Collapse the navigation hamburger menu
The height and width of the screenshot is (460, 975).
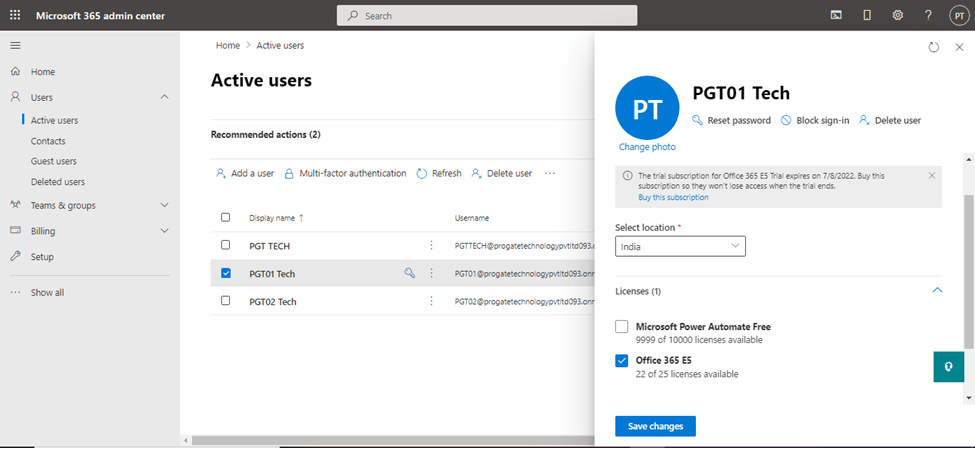15,46
